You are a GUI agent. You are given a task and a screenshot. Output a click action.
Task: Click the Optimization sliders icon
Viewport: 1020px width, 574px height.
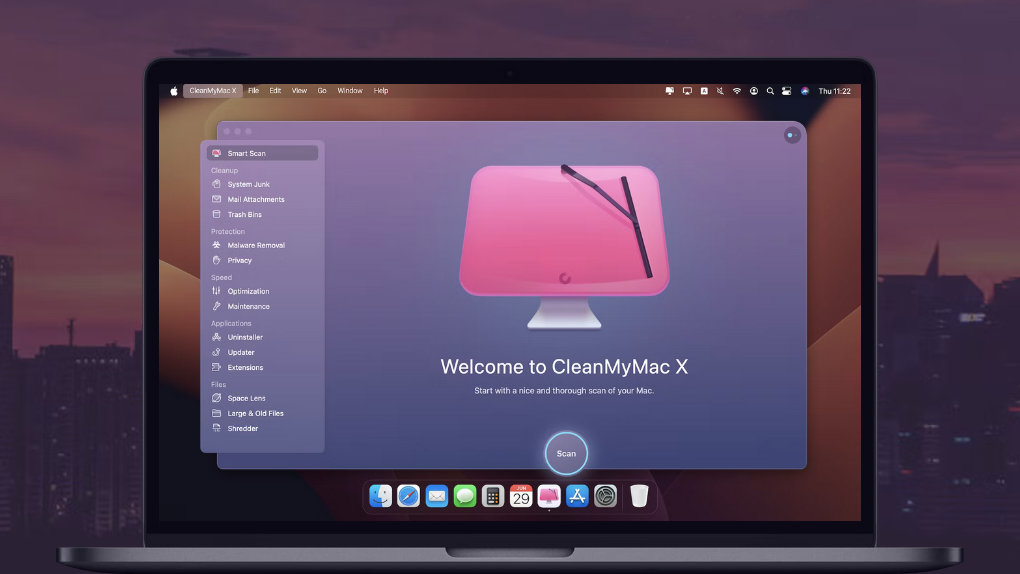coord(217,291)
